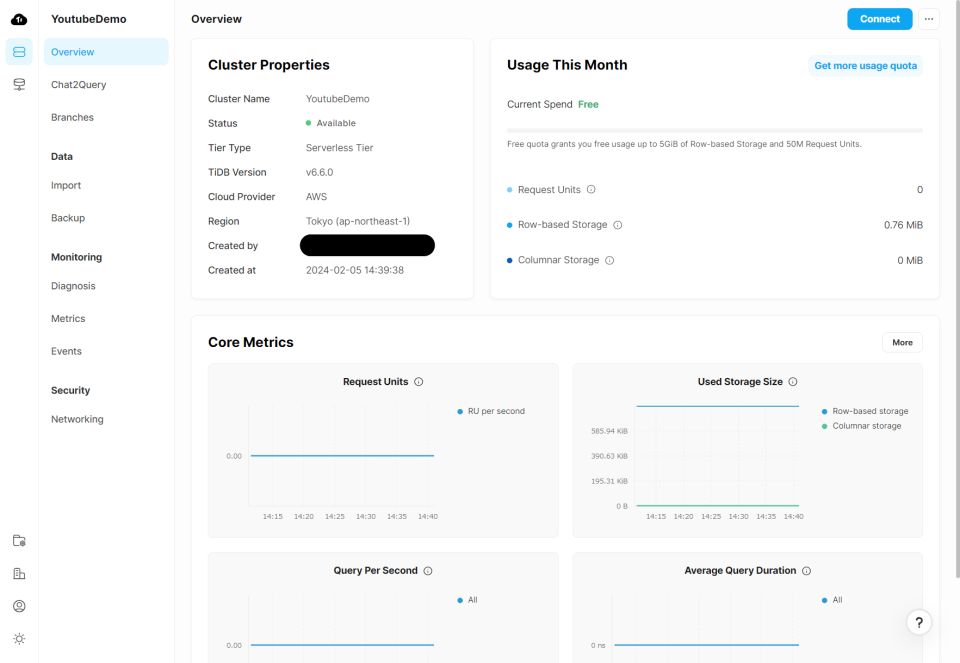Click the Free current spend label
The image size is (960, 663).
(x=588, y=104)
